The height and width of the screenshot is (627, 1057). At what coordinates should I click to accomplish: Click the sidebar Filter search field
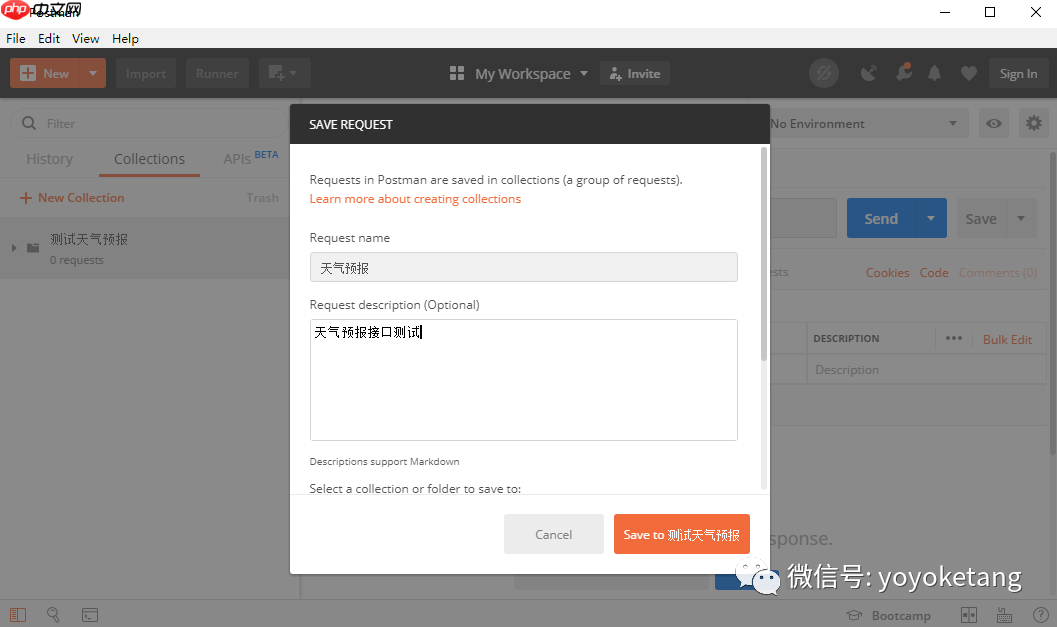tap(149, 123)
